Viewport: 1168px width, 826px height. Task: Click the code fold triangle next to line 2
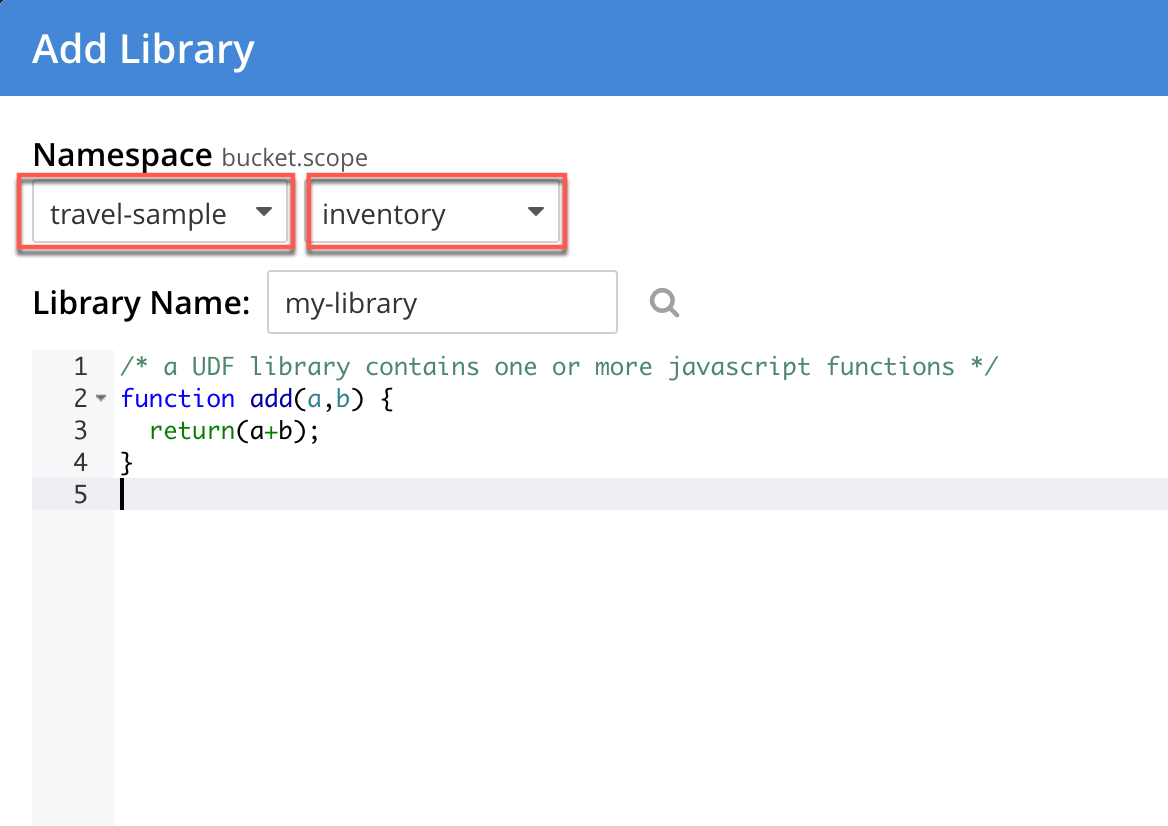[99, 398]
